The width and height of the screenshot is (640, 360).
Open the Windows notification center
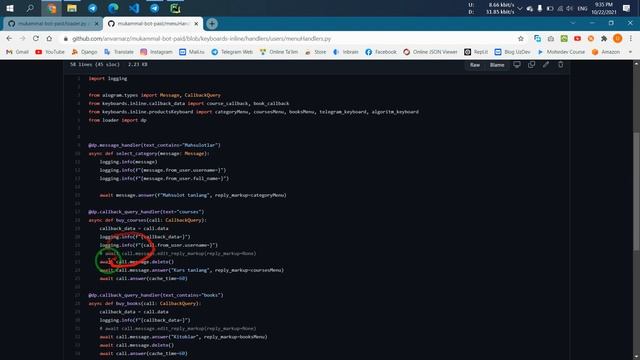[x=627, y=8]
